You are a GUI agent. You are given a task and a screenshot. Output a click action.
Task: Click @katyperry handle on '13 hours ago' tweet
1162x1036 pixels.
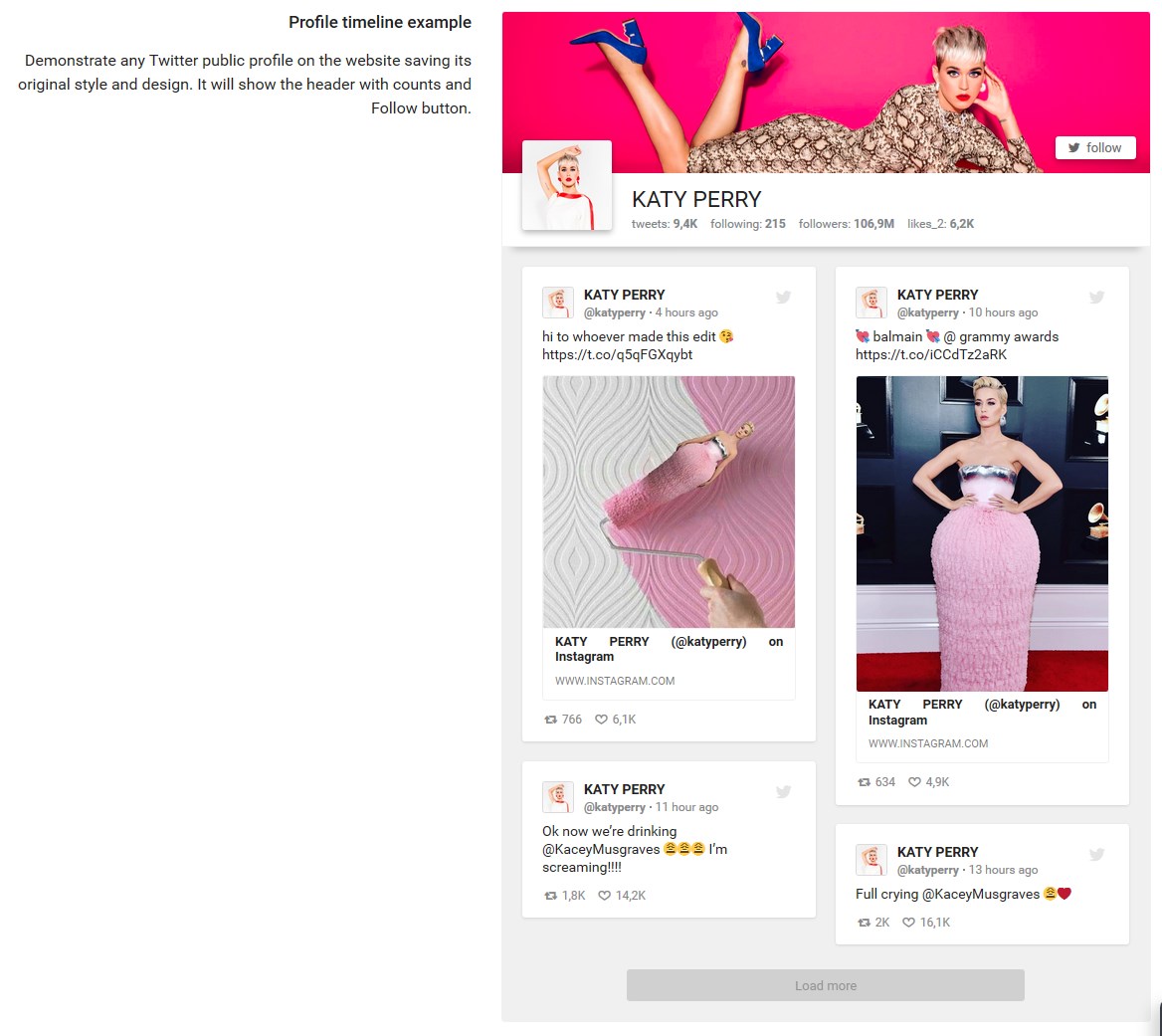click(927, 870)
